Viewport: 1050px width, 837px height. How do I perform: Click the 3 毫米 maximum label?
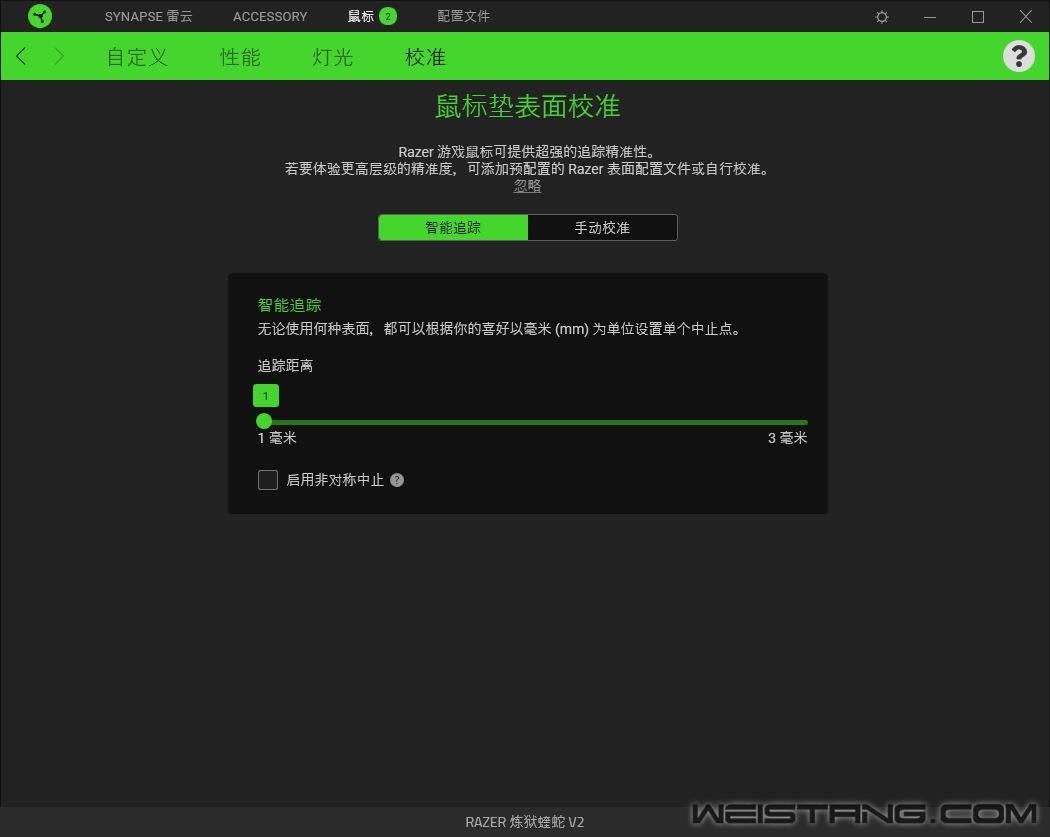pos(788,438)
